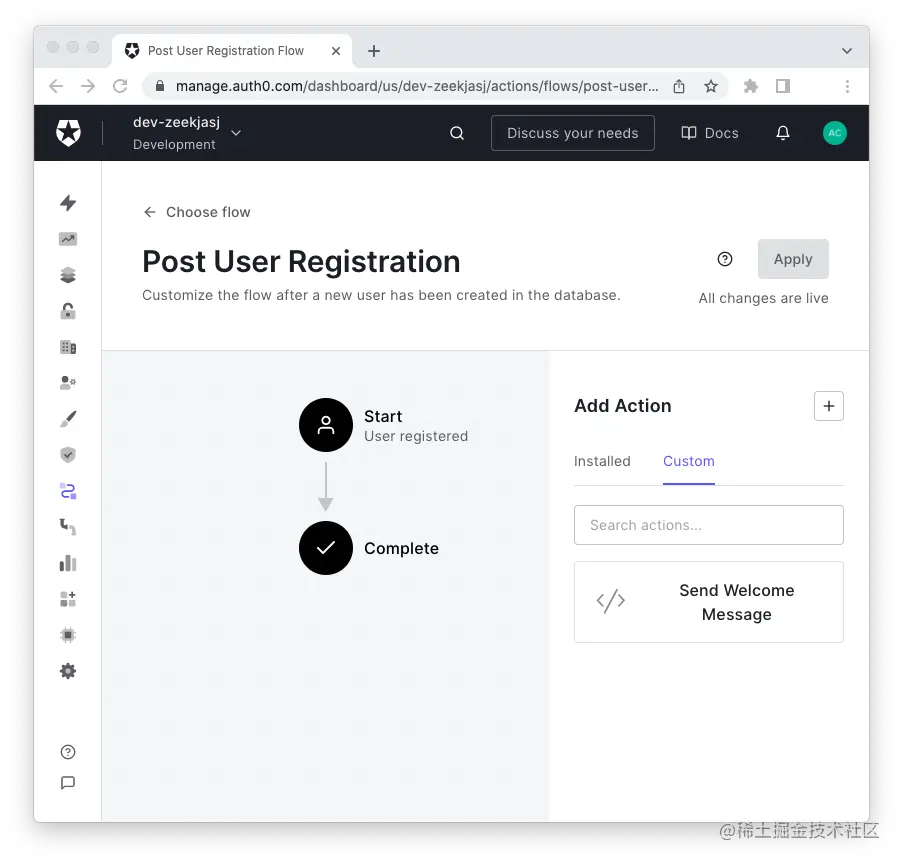This screenshot has height=864, width=903.
Task: Click the Search actions input field
Action: tap(708, 525)
